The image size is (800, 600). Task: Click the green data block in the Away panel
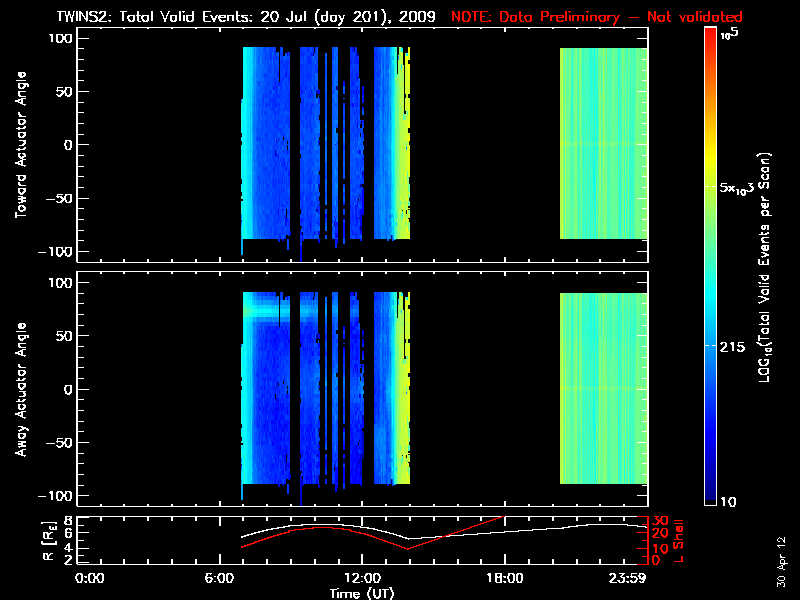[603, 388]
